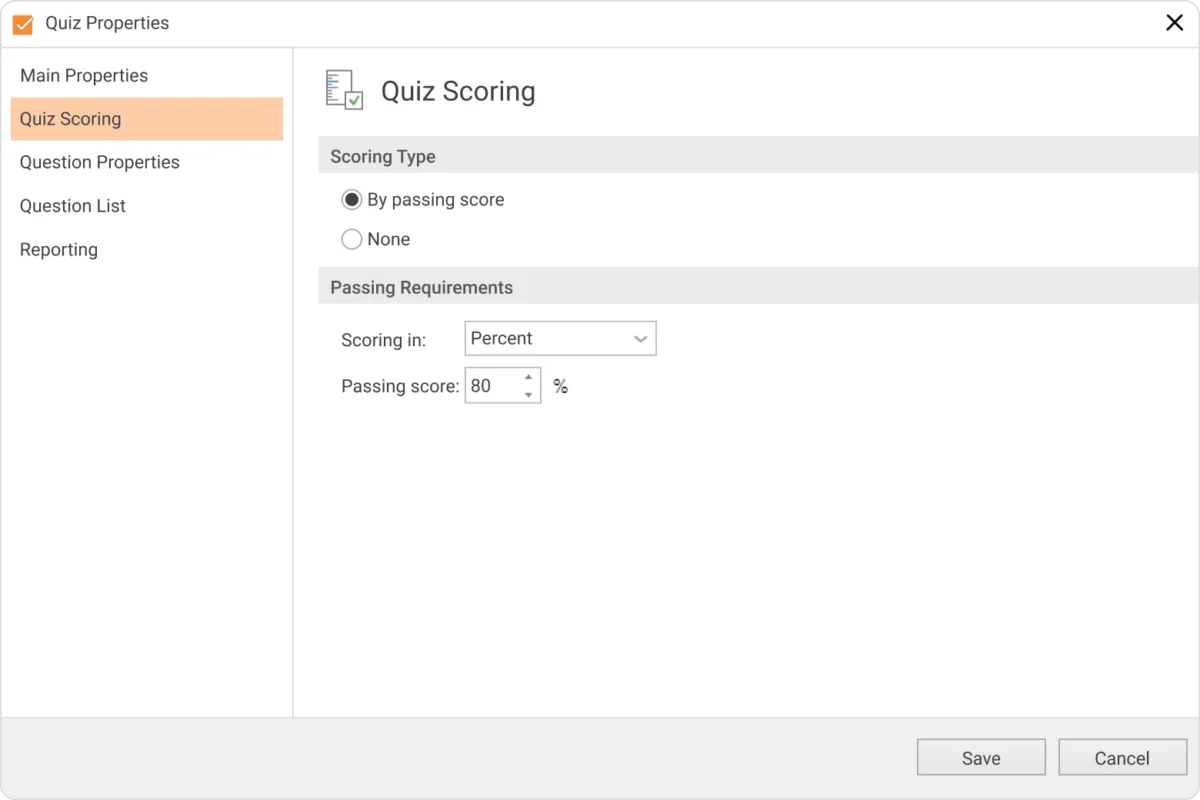This screenshot has width=1200, height=800.
Task: Click the percent sign beside passing score
Action: pos(561,386)
